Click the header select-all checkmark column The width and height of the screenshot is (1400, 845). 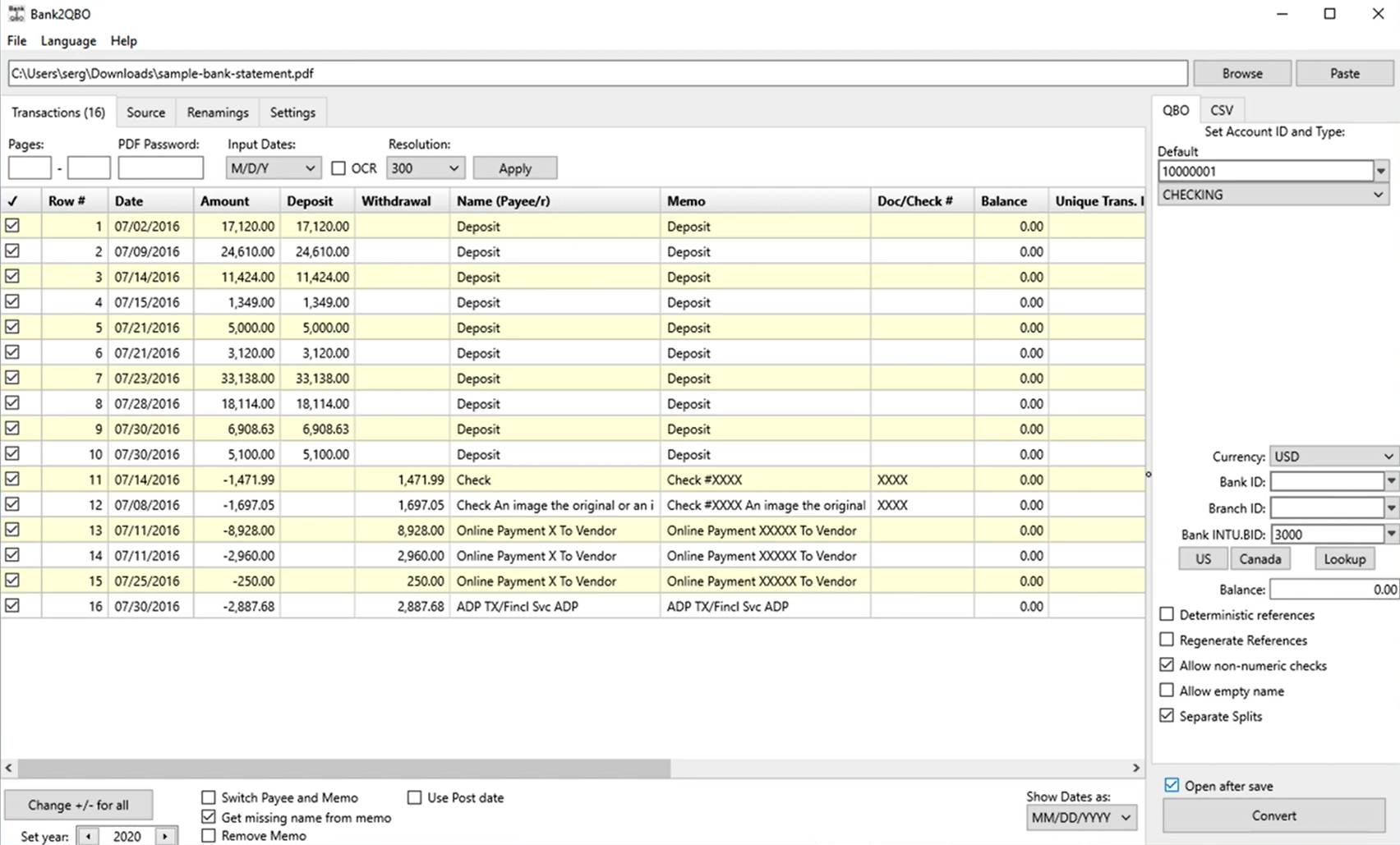12,200
